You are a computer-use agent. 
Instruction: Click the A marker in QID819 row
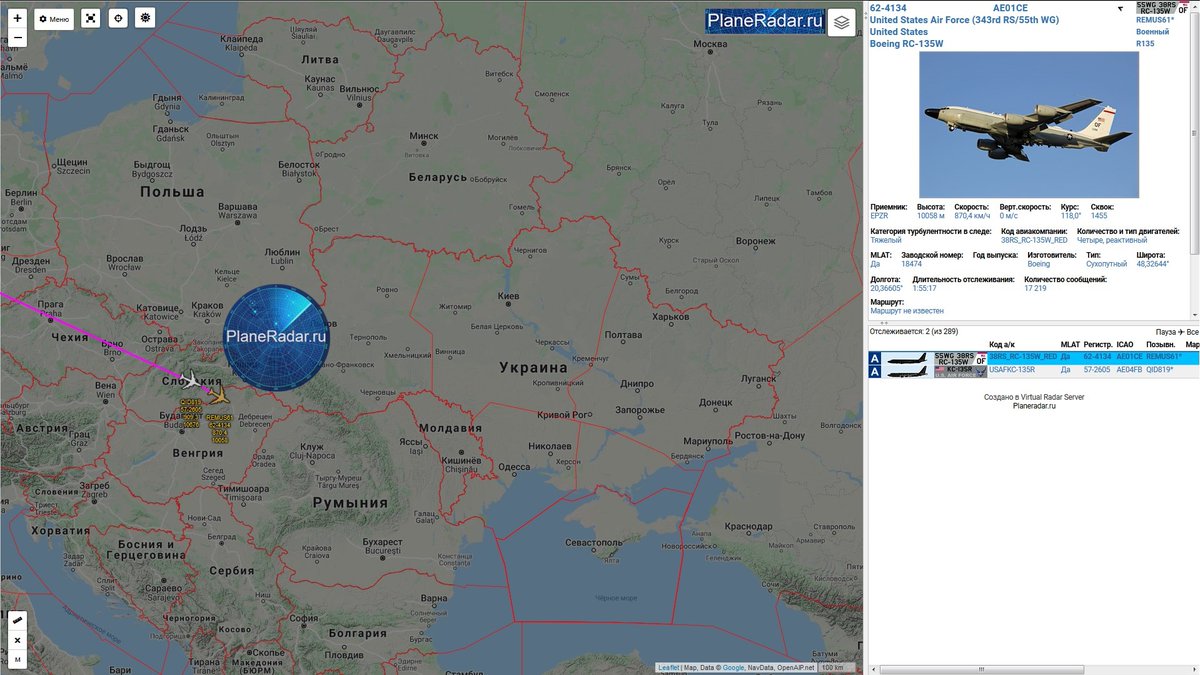875,372
